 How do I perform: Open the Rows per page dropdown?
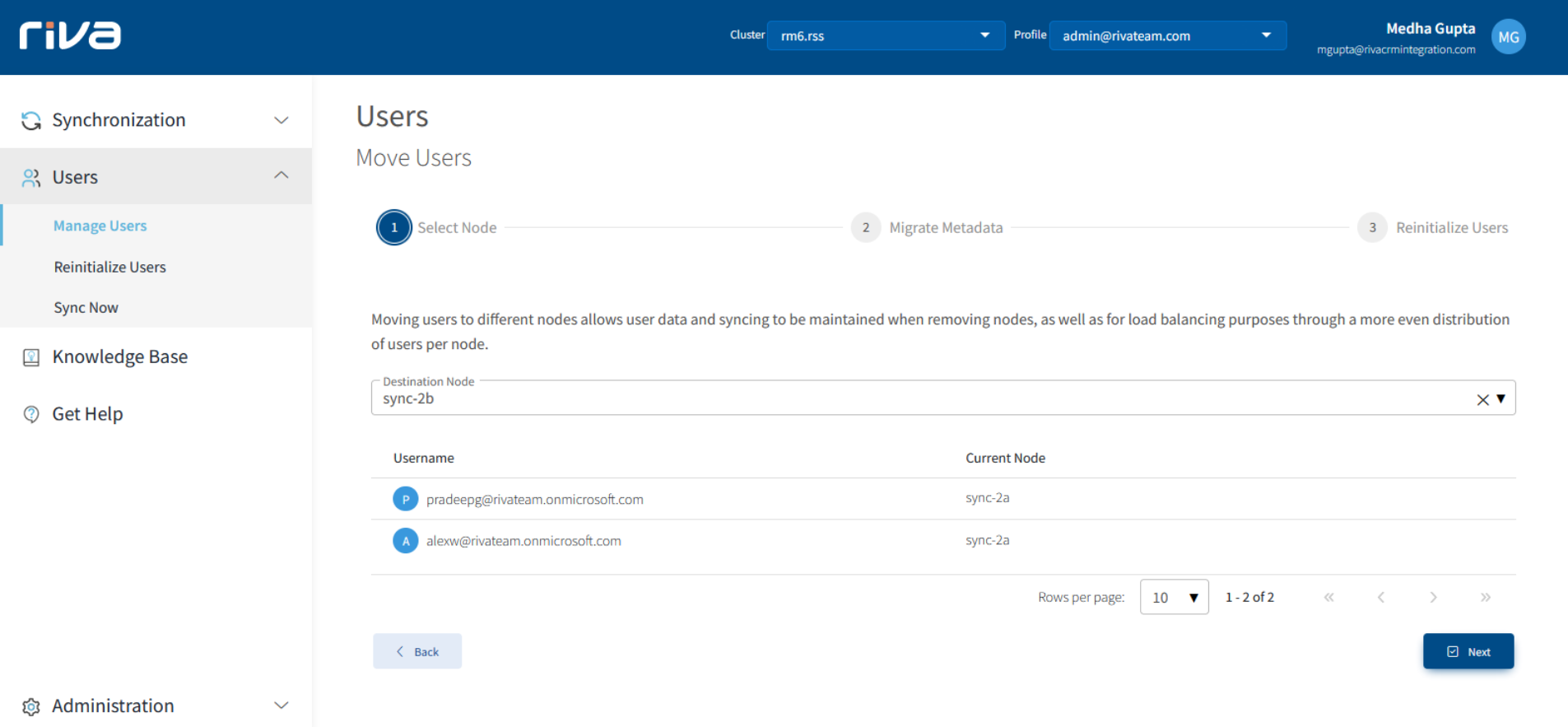pos(1174,597)
